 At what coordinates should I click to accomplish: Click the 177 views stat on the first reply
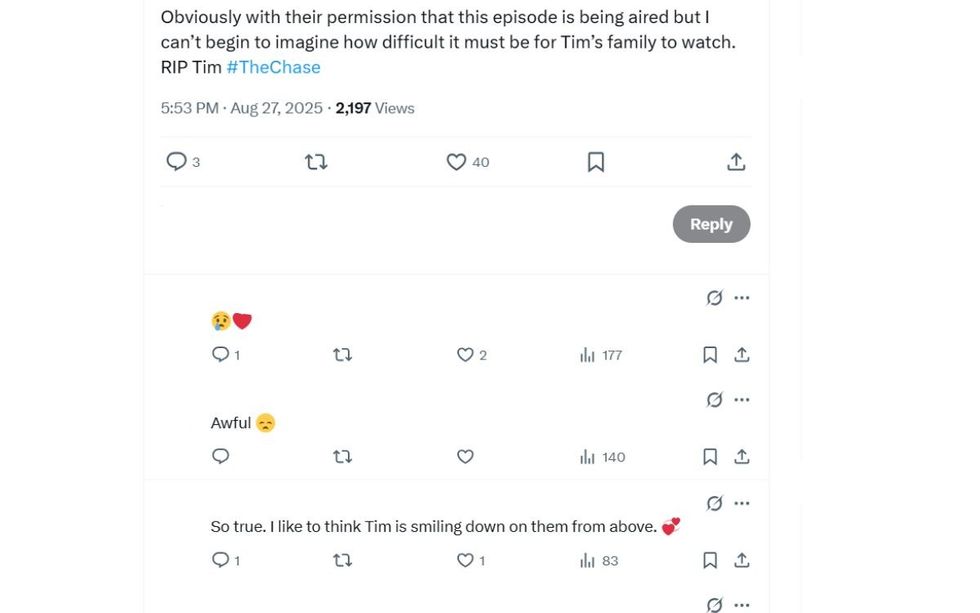point(598,354)
